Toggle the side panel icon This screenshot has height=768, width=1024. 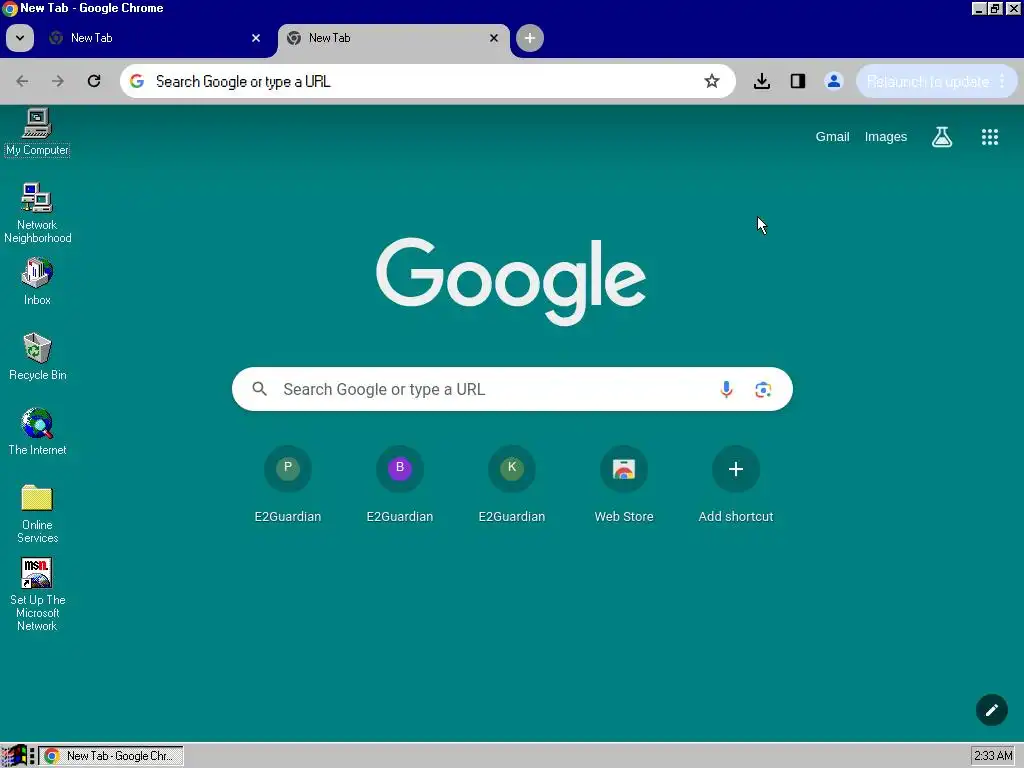point(797,81)
